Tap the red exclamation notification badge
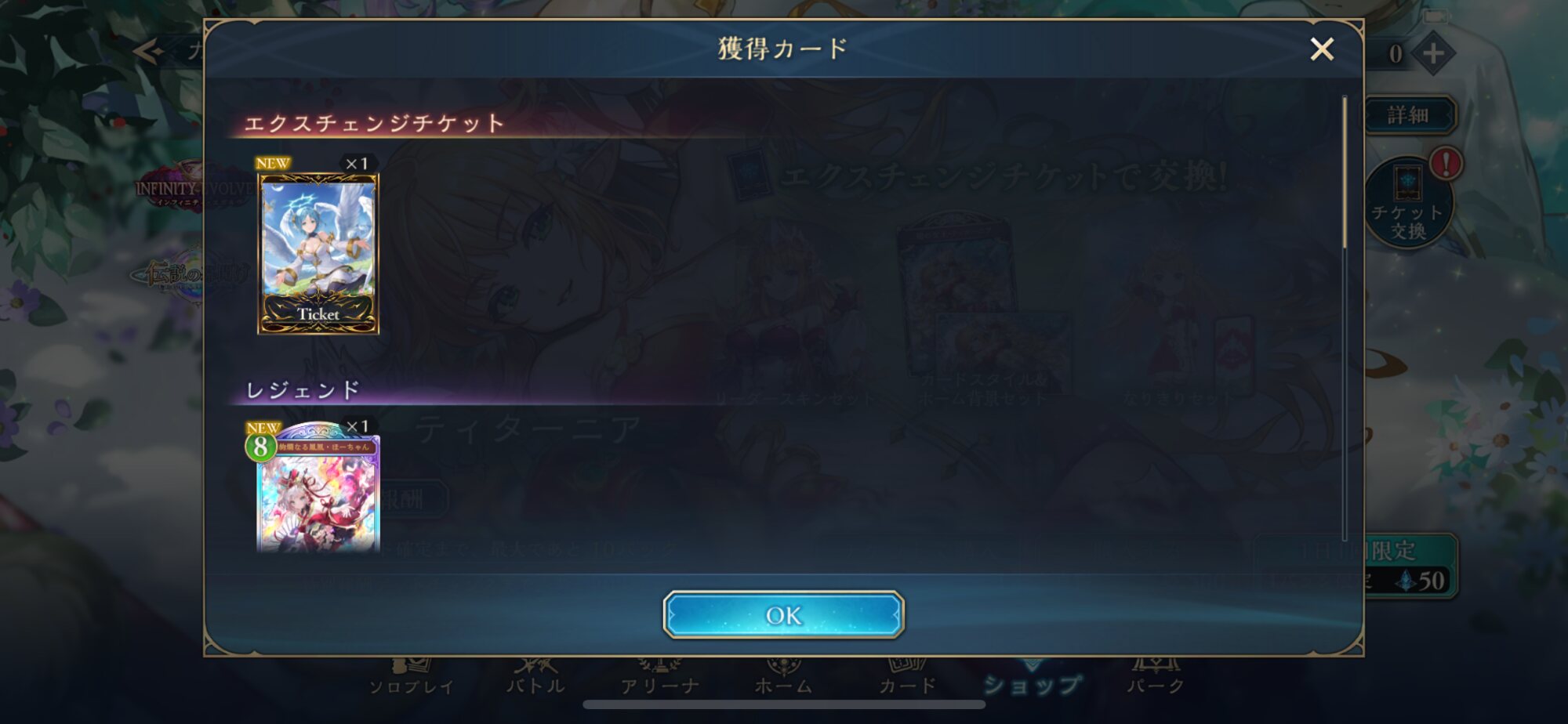The image size is (1568, 724). click(x=1446, y=164)
